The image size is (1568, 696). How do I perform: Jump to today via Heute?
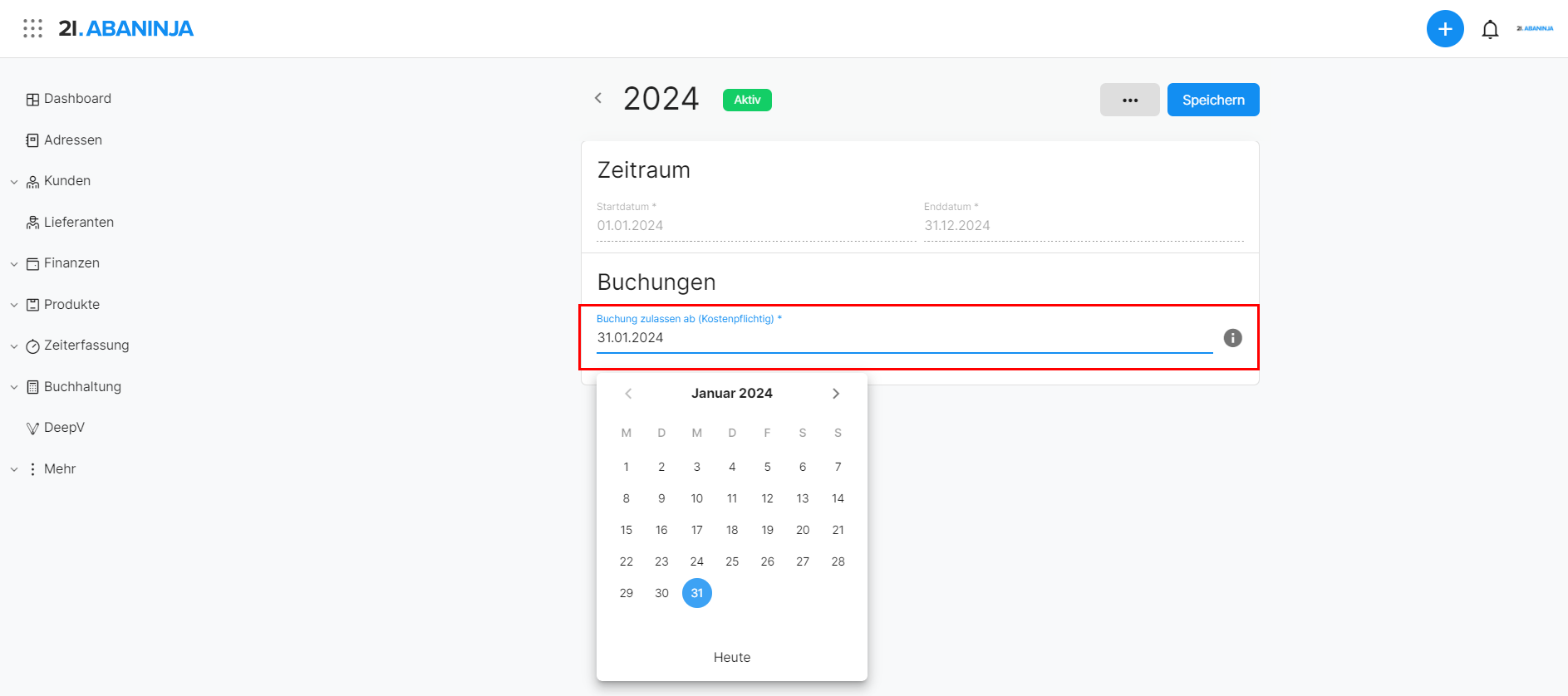[x=732, y=657]
